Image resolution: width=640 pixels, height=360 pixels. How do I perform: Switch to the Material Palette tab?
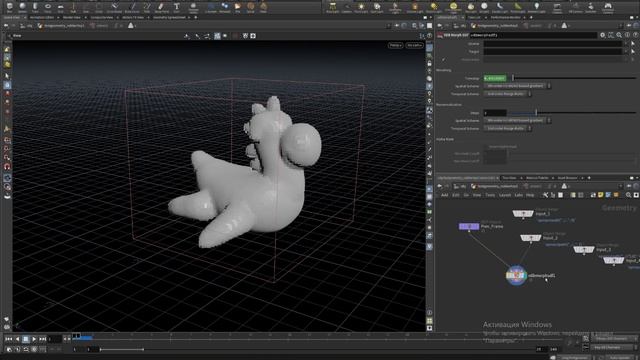[537, 178]
